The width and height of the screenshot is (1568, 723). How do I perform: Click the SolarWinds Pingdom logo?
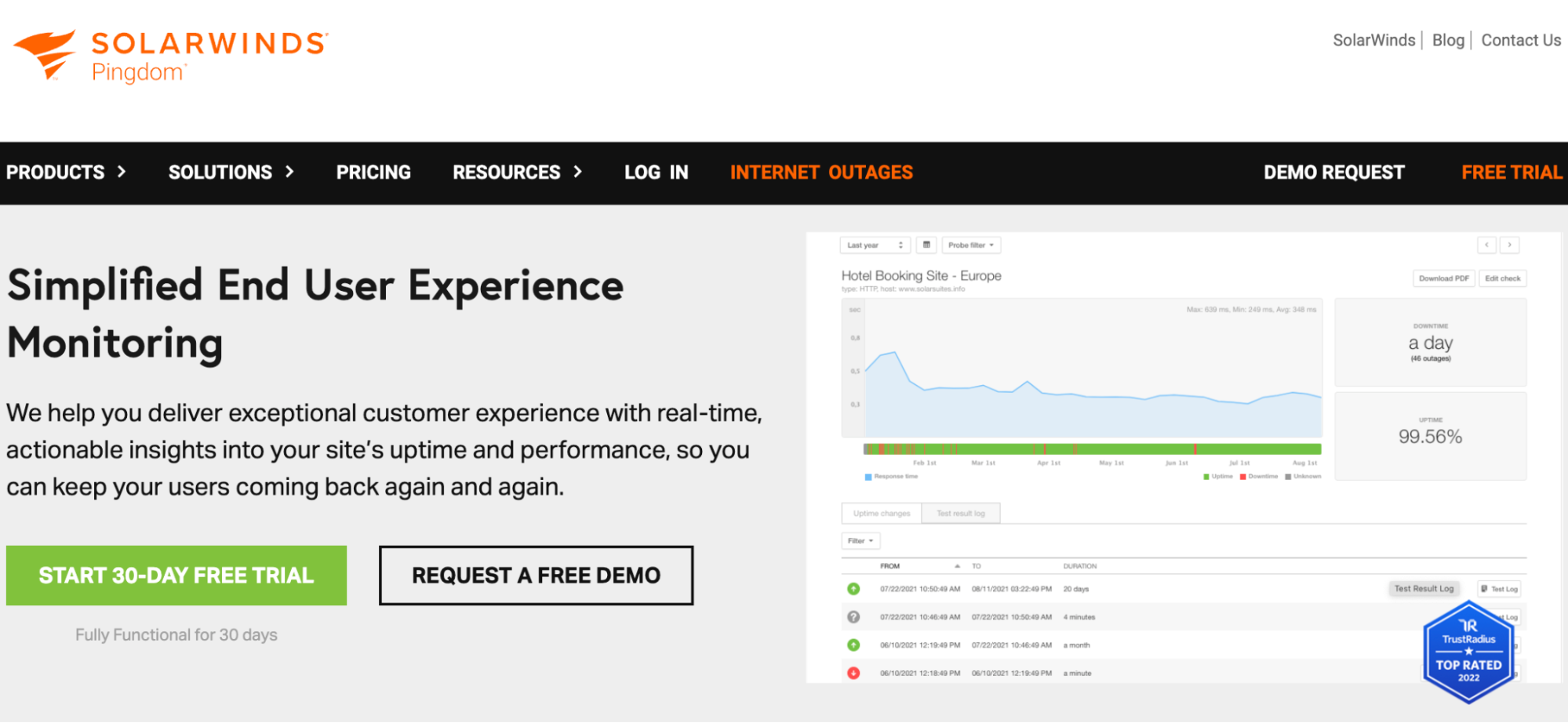170,56
